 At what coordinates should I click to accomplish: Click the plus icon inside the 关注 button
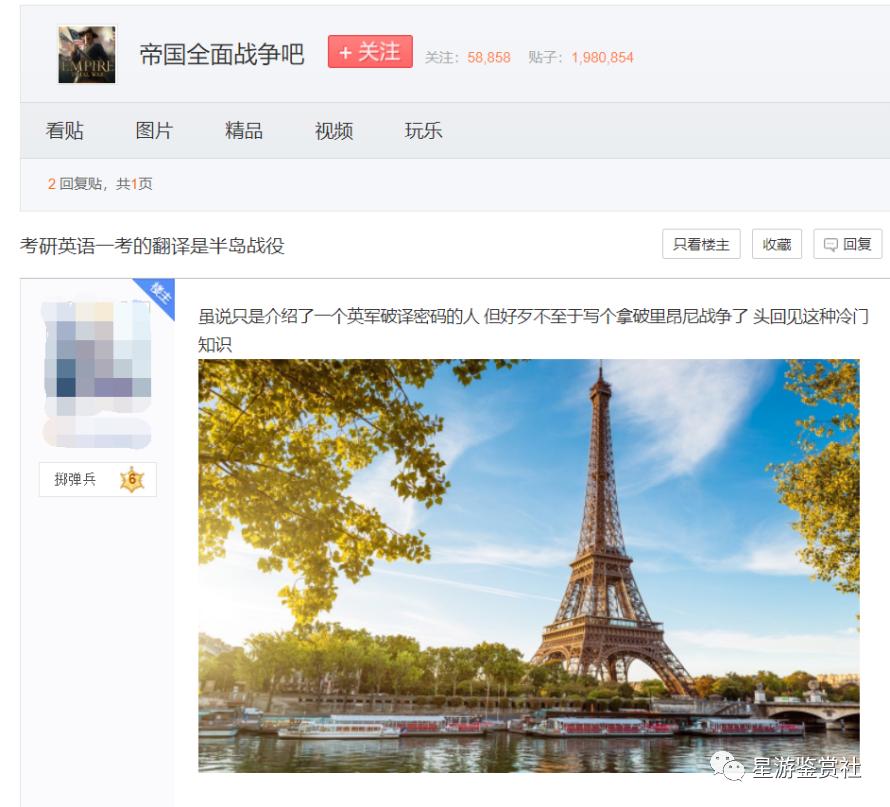tap(347, 49)
